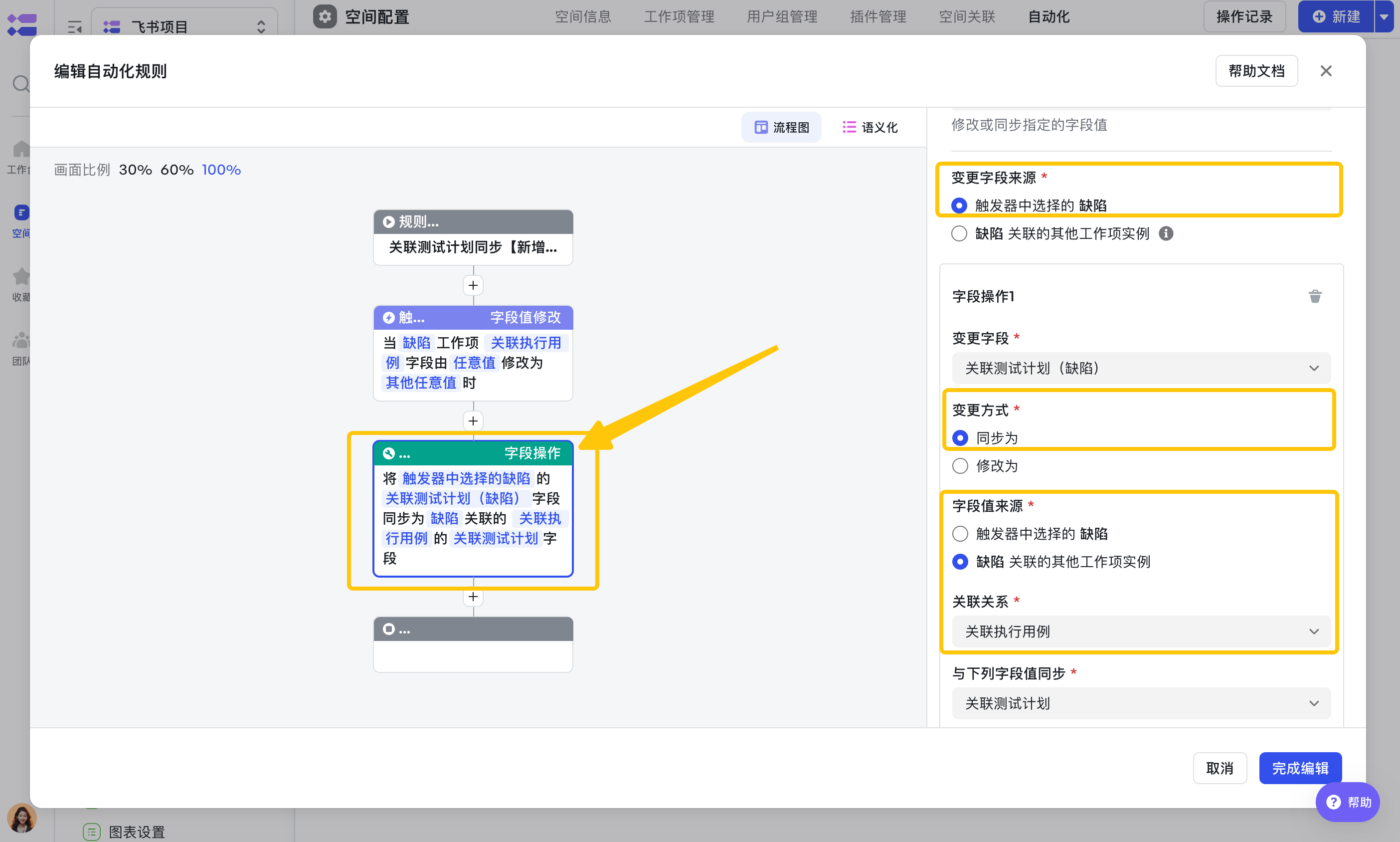This screenshot has height=842, width=1400.
Task: Open the 插件管理 tab
Action: click(878, 16)
